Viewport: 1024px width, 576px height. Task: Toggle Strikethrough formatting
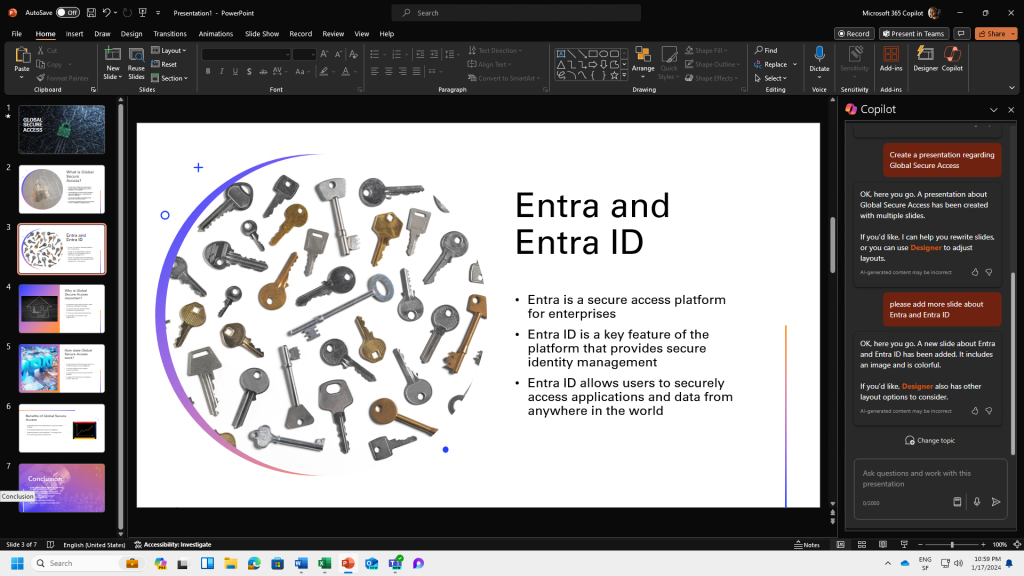point(263,71)
